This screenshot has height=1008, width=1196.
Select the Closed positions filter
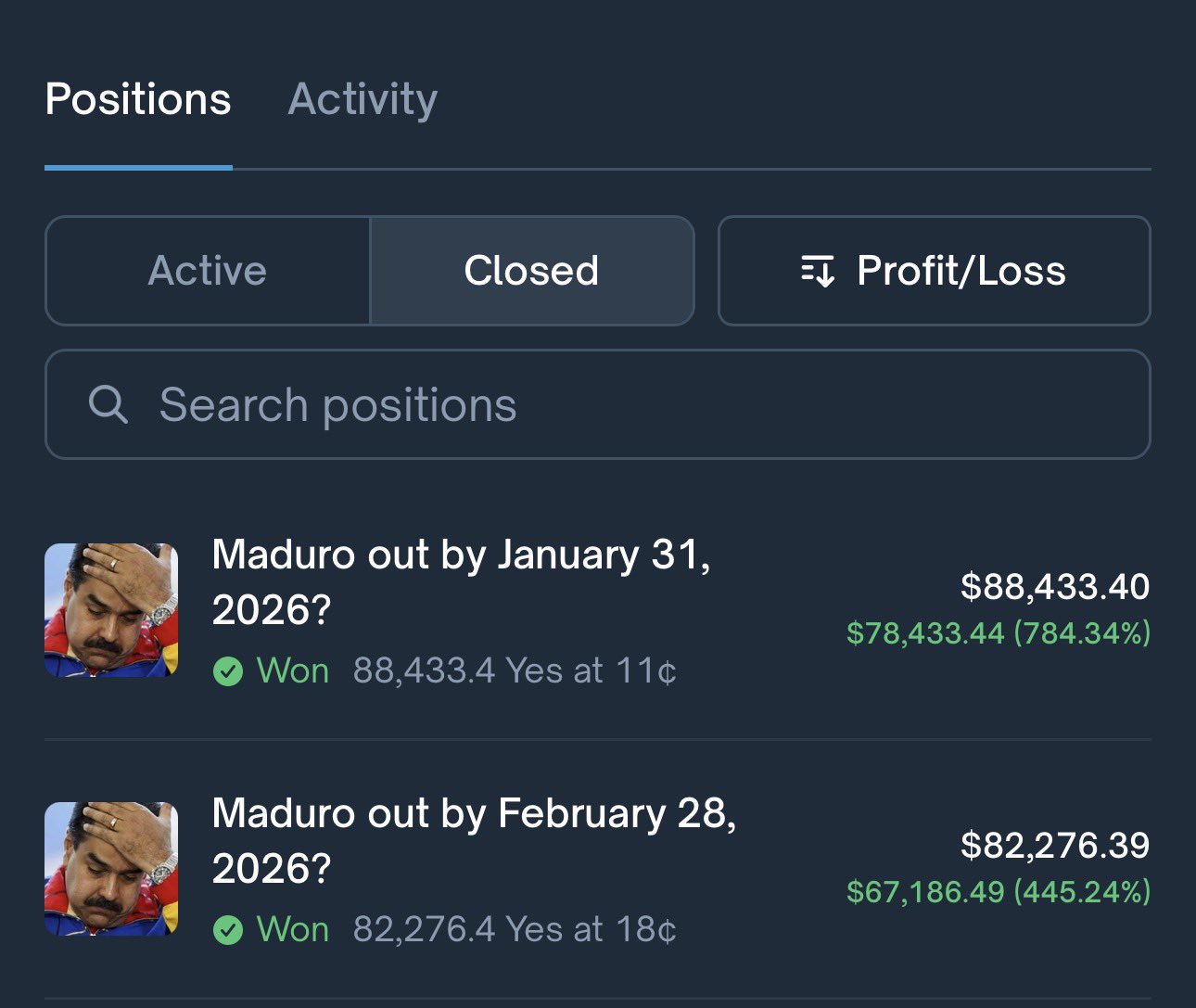(531, 271)
